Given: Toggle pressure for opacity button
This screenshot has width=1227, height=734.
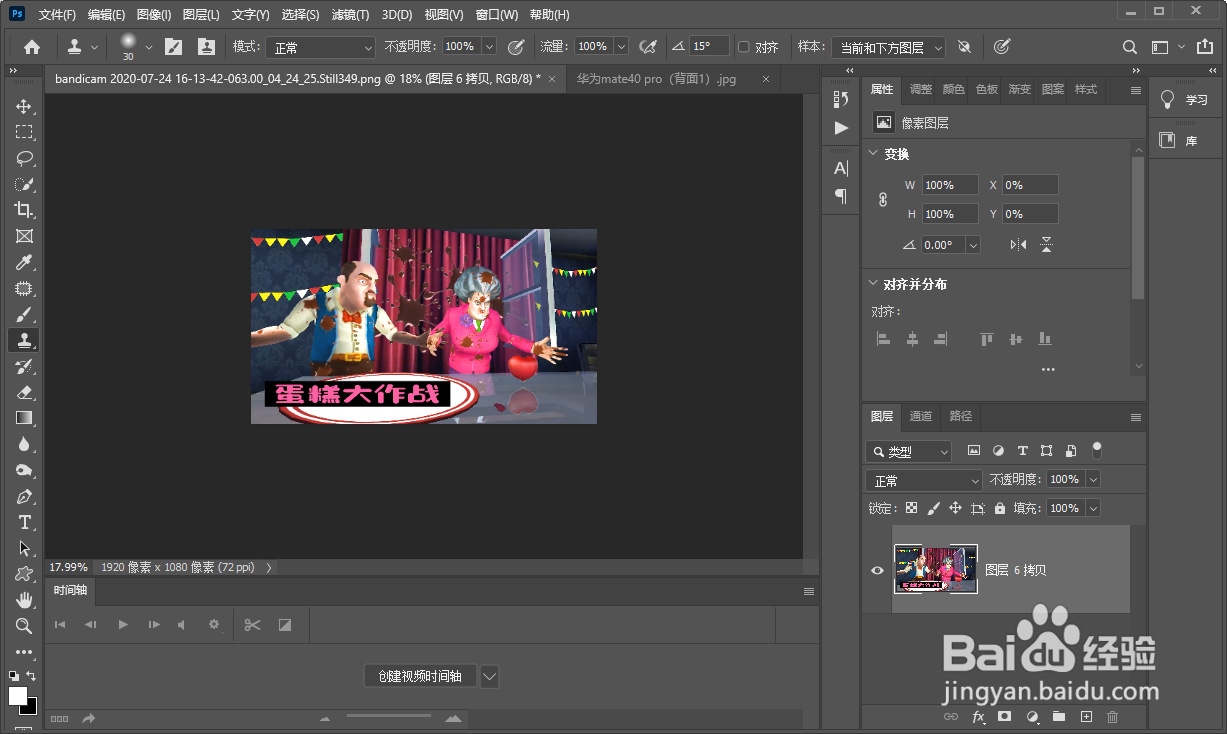Looking at the screenshot, I should pos(516,47).
